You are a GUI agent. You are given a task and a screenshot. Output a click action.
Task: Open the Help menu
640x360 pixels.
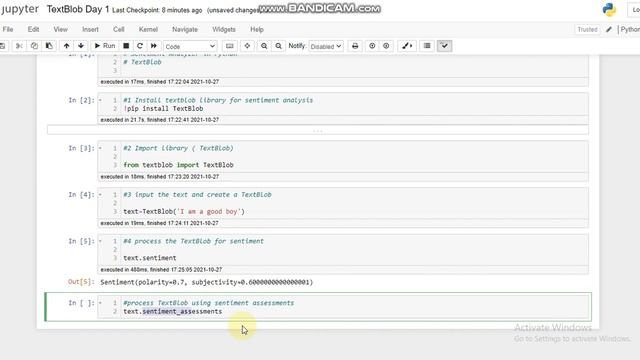[x=257, y=29]
